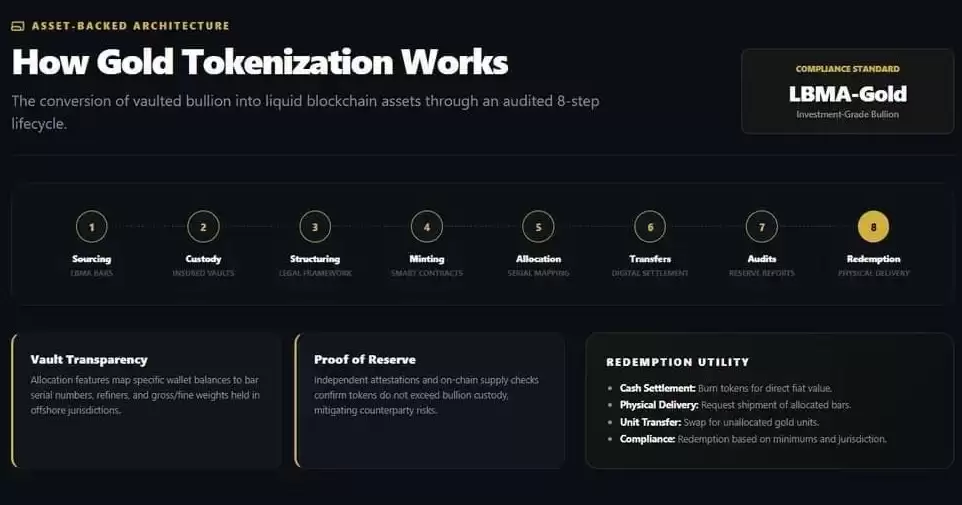Click step 3 Structuring circle
Viewport: 962px width, 505px height.
click(x=315, y=226)
